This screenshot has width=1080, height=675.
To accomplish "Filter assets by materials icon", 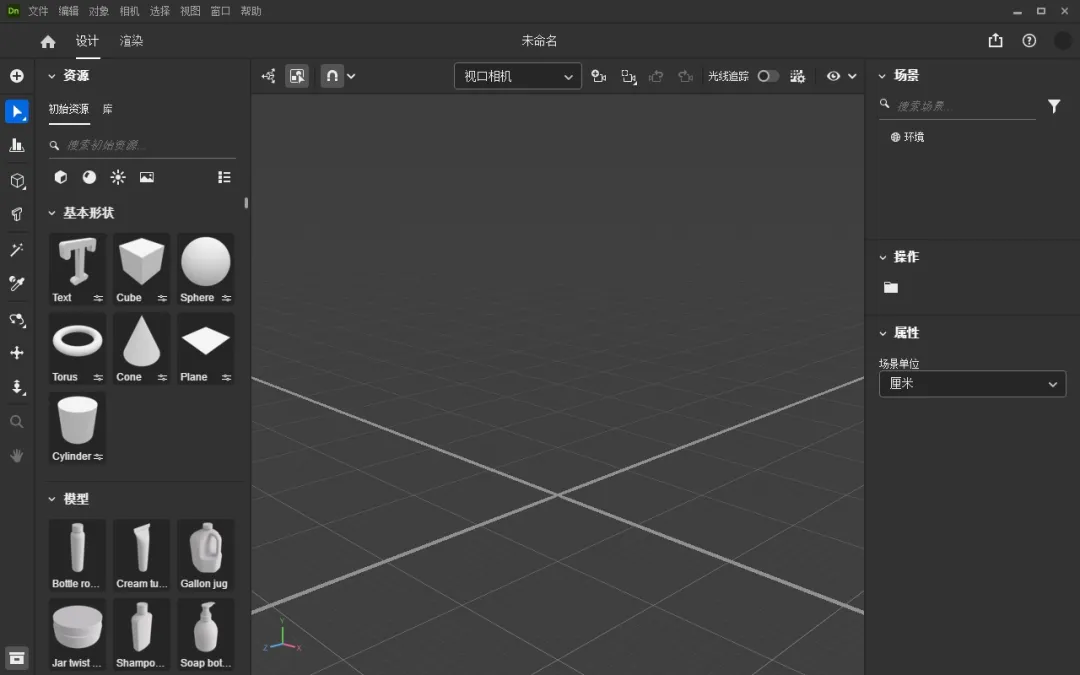I will 89,177.
